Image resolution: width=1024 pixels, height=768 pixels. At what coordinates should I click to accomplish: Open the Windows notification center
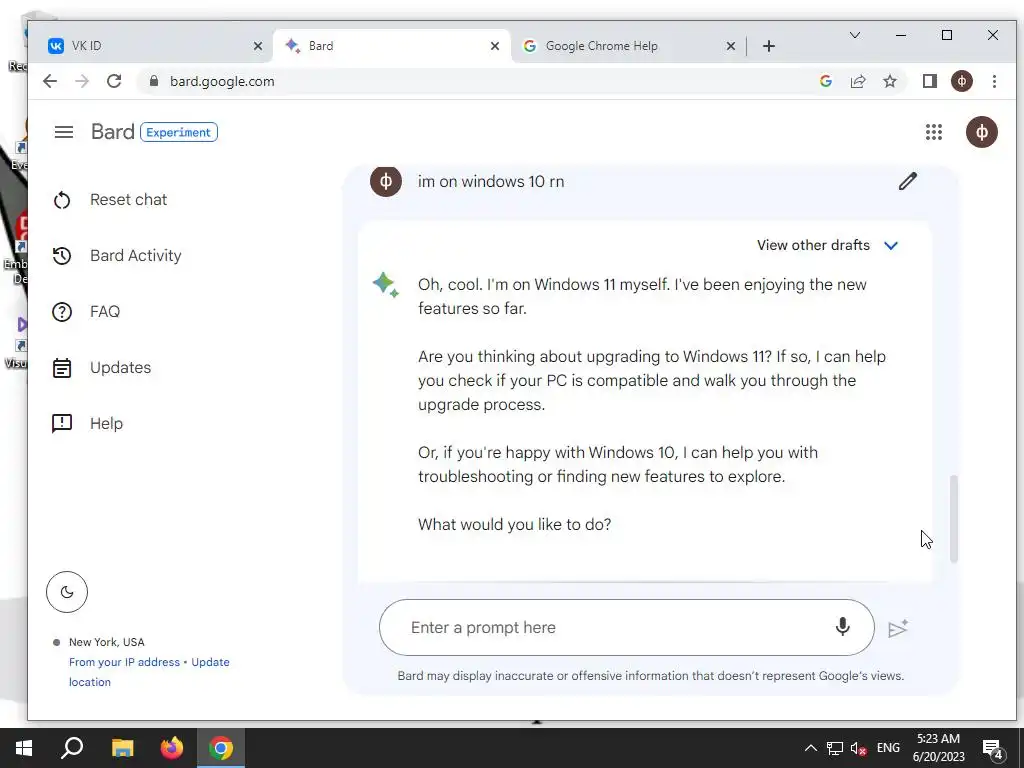tap(993, 749)
